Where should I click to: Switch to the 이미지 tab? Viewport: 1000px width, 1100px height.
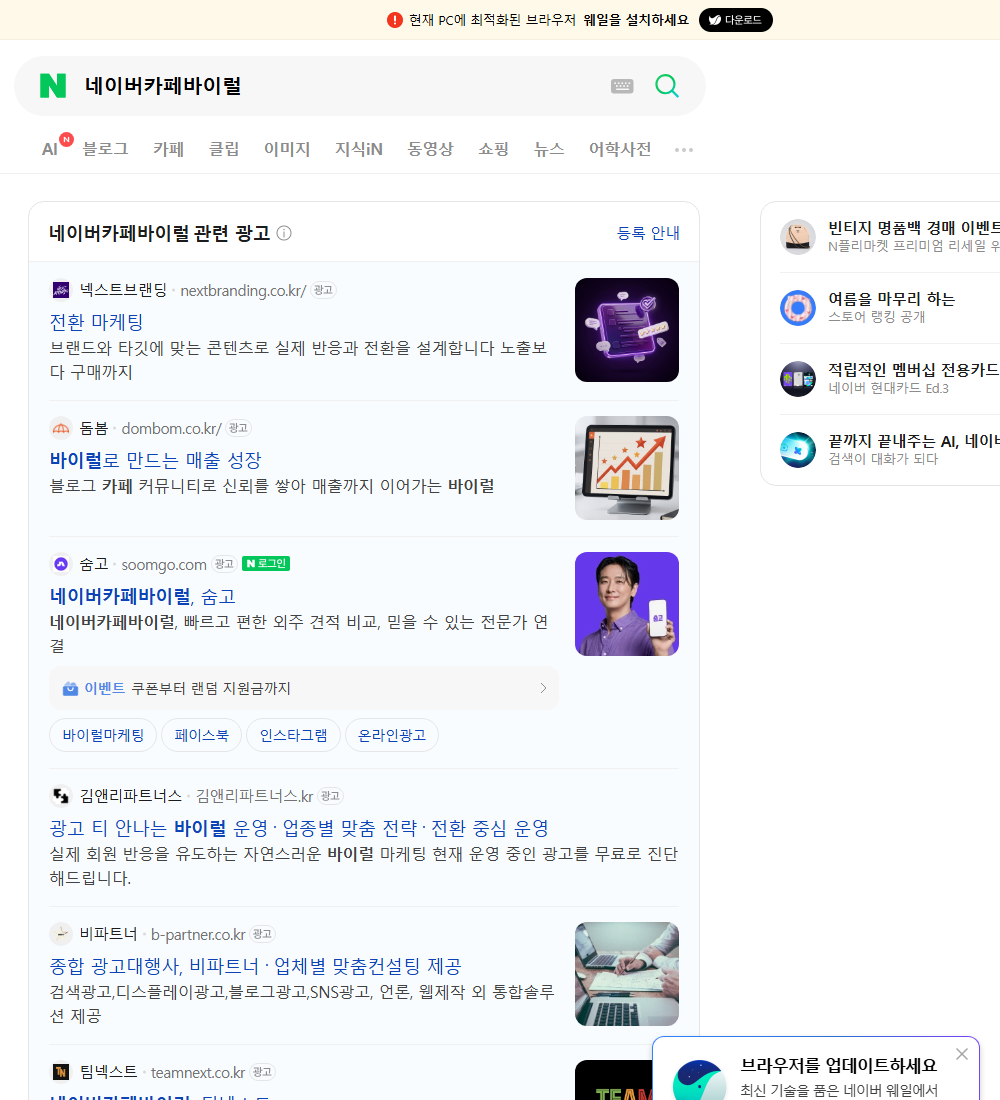[x=287, y=149]
